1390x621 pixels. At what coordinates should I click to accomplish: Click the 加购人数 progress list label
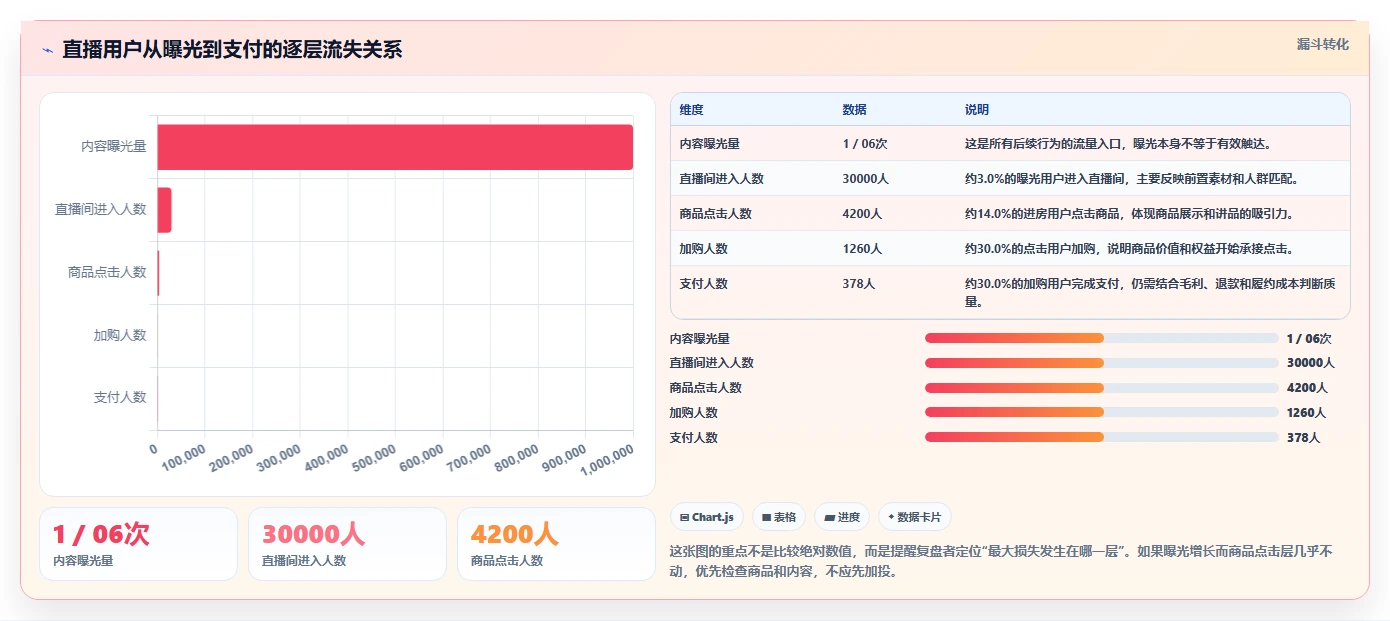tap(694, 413)
